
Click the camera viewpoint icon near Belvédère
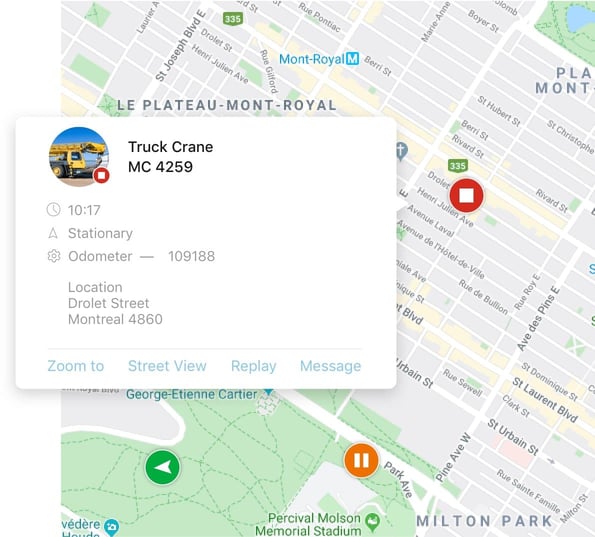point(112,526)
